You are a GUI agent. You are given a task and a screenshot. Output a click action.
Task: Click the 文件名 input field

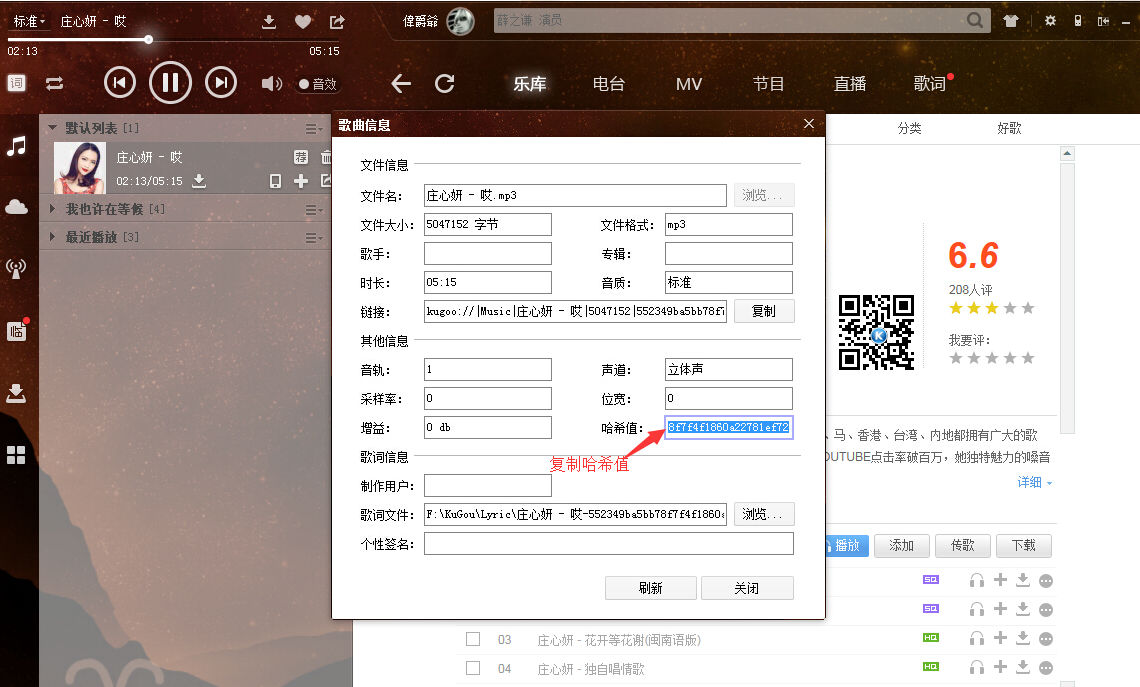coord(575,195)
